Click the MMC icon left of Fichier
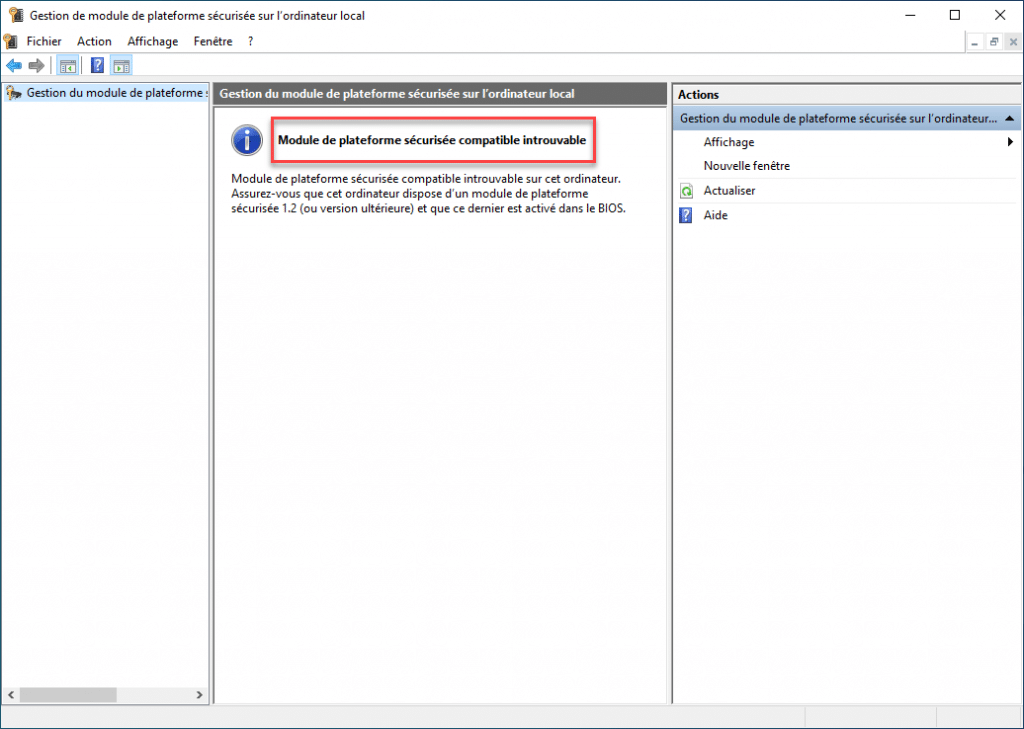1024x729 pixels. (11, 41)
